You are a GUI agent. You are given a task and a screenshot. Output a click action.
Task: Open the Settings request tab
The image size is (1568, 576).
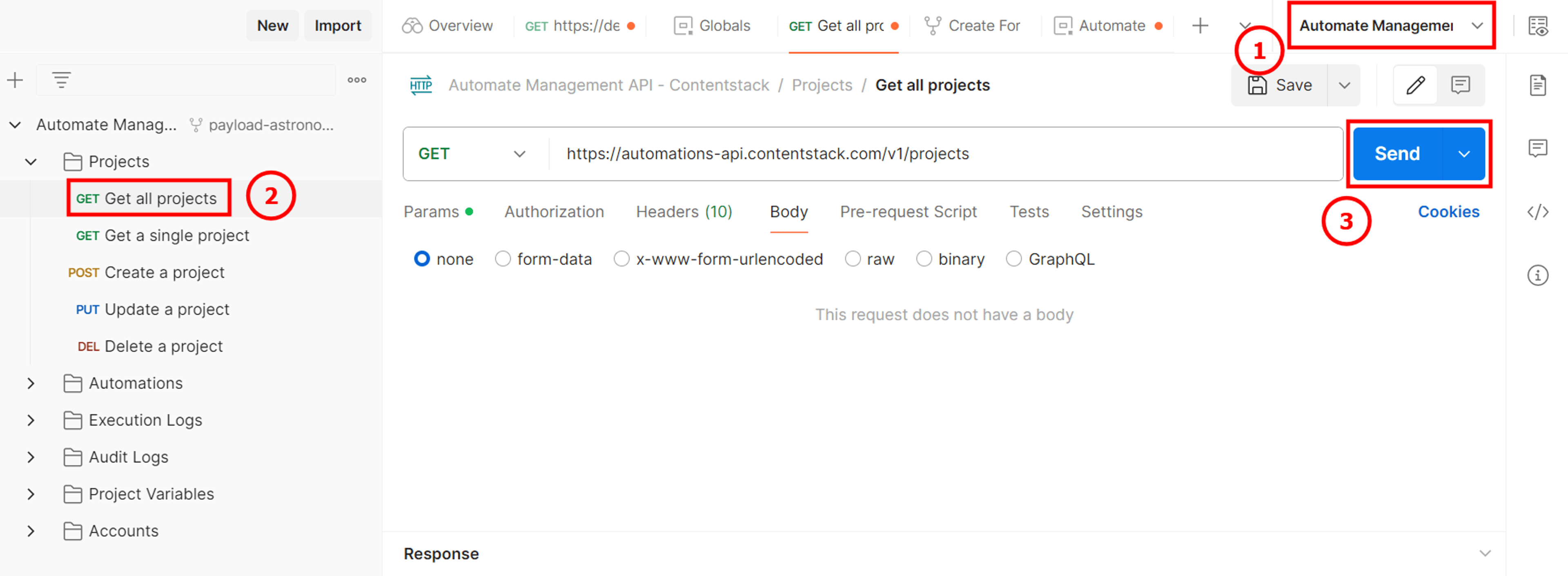coord(1111,211)
